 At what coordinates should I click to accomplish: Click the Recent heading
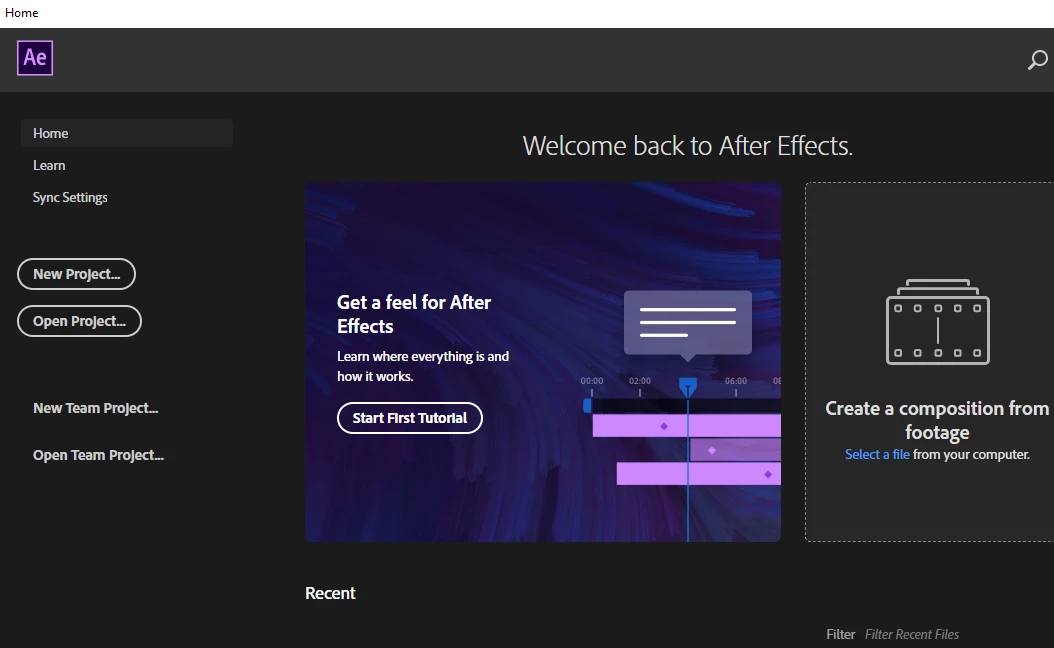[330, 593]
